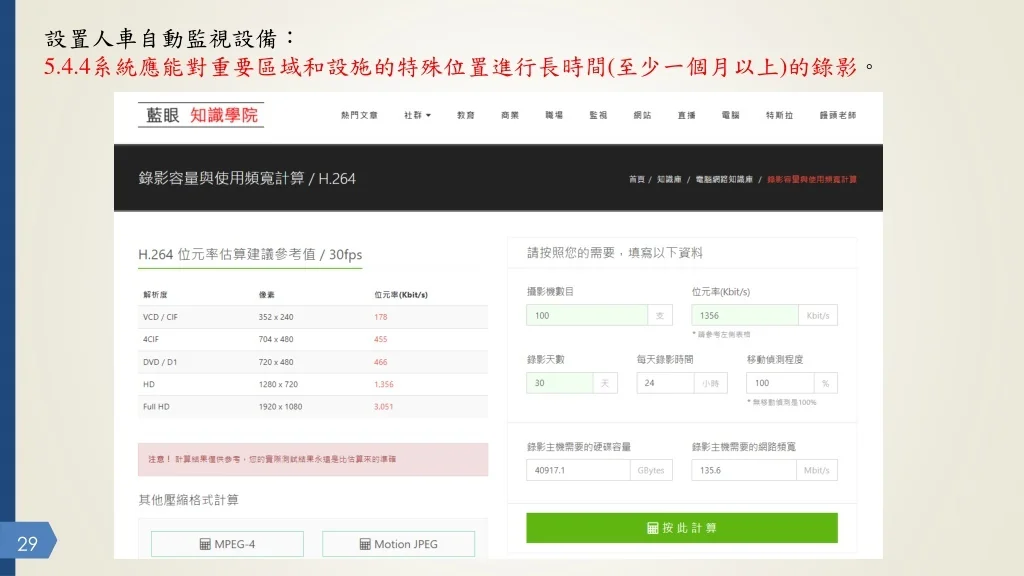Image resolution: width=1024 pixels, height=576 pixels.
Task: Click the 移動偵測程度 input showing 100
Action: tap(780, 383)
